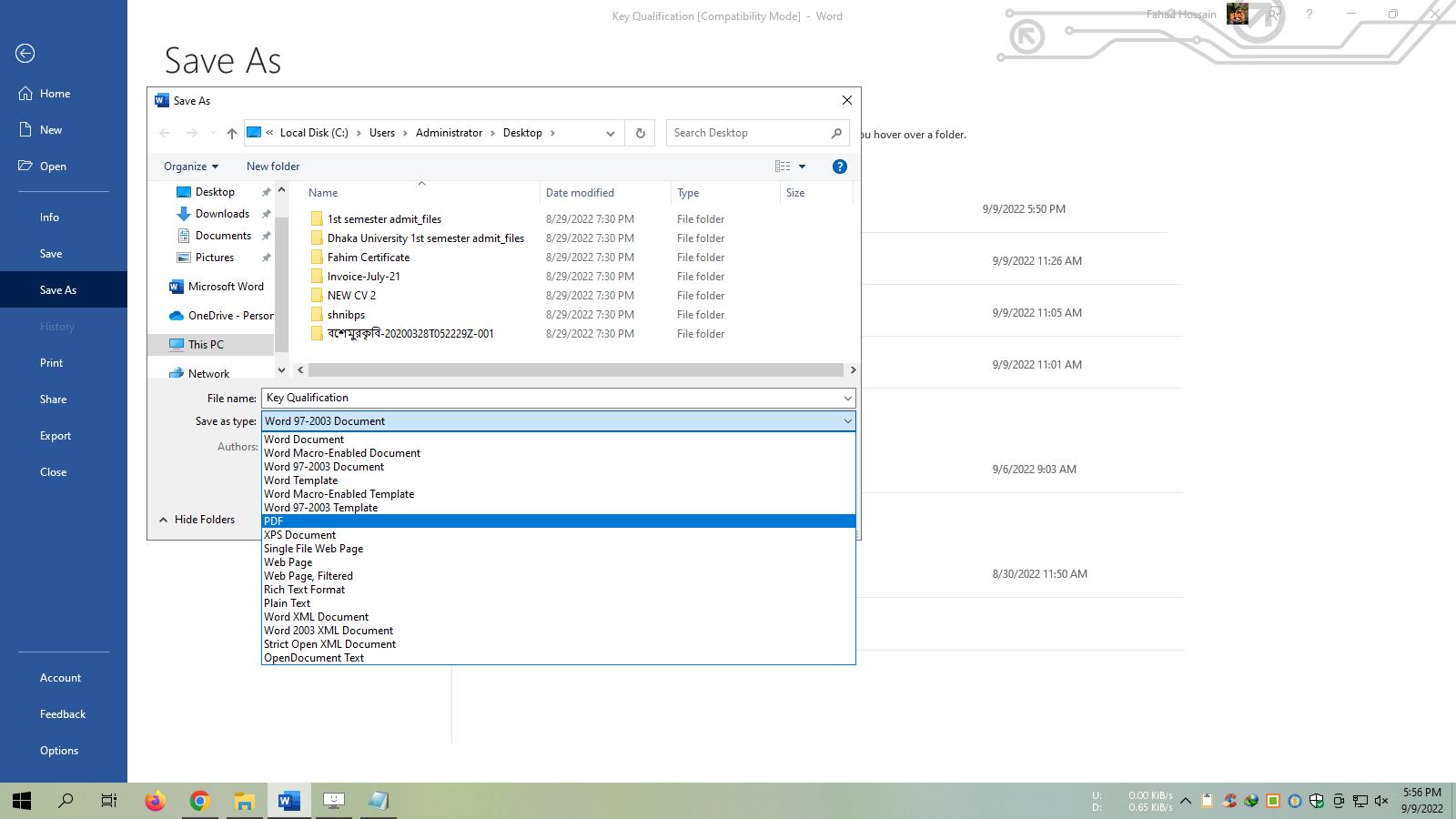The image size is (1456, 819).
Task: Select Pictures in navigation pane
Action: (215, 258)
